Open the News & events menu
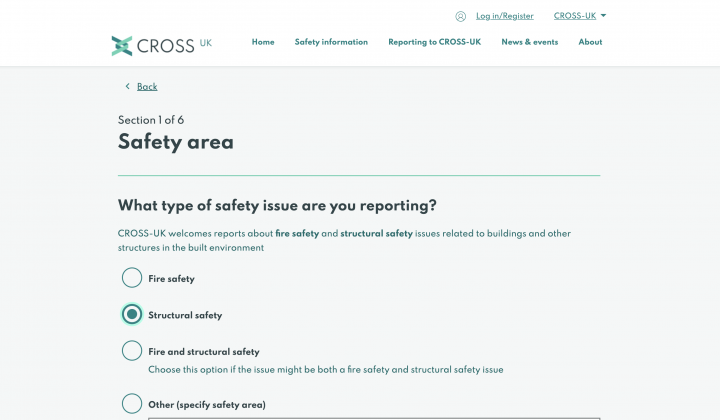The height and width of the screenshot is (420, 720). 529,42
